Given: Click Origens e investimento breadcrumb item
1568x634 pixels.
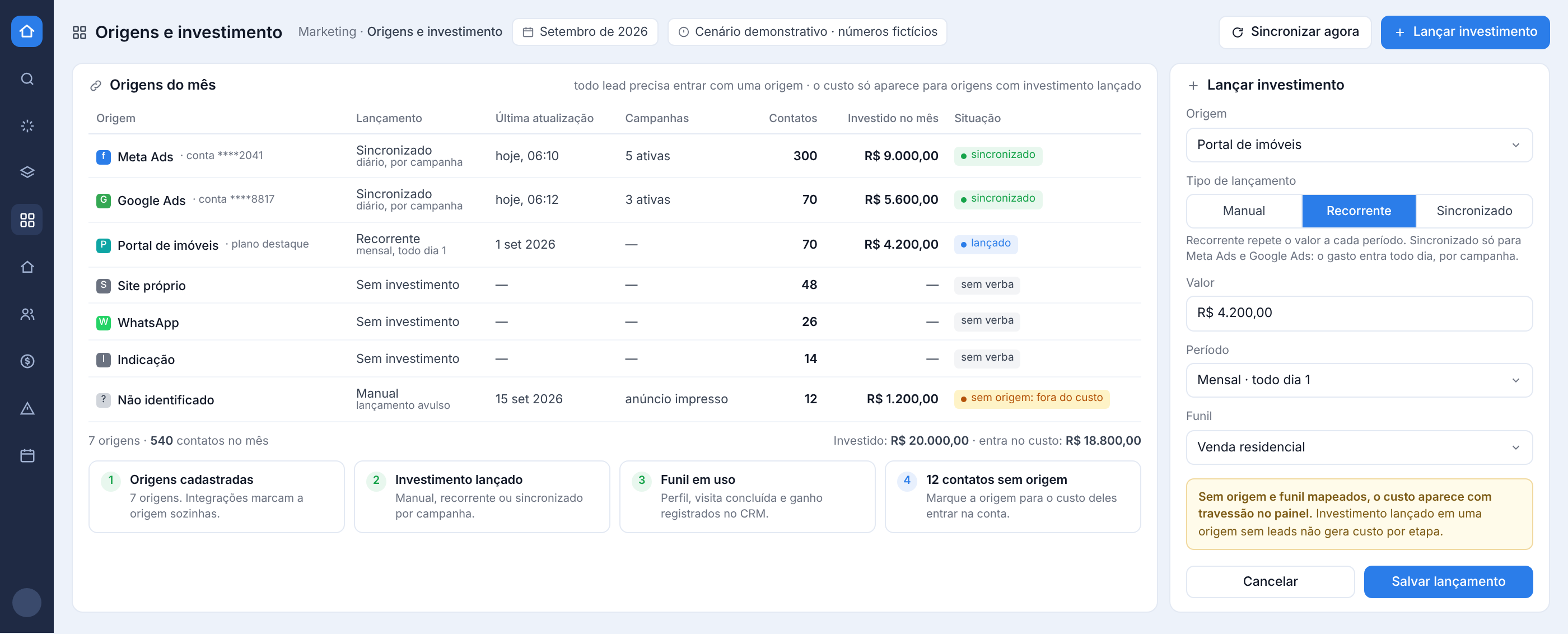Looking at the screenshot, I should coord(434,32).
